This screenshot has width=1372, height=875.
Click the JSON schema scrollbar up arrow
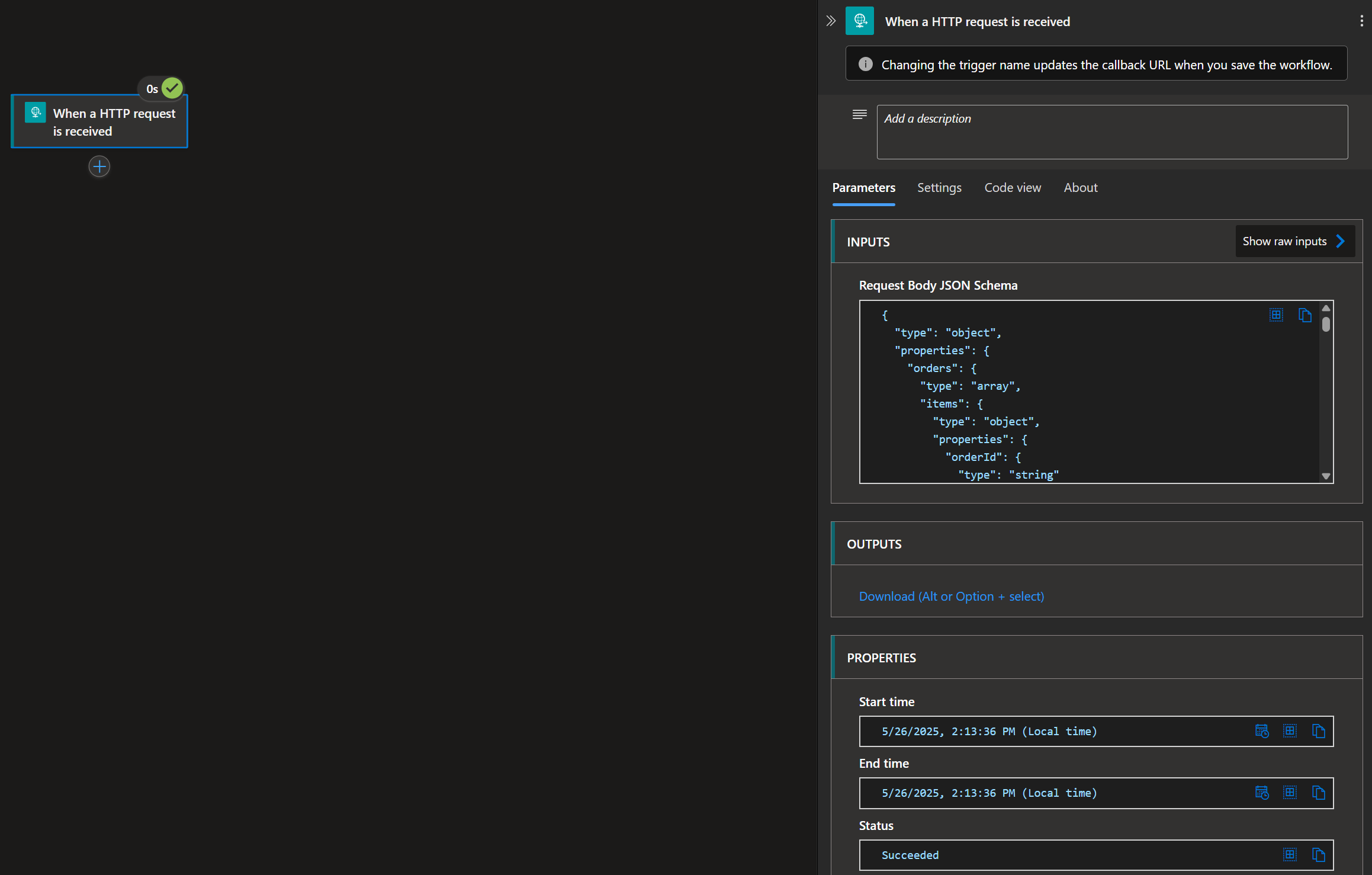[x=1326, y=308]
